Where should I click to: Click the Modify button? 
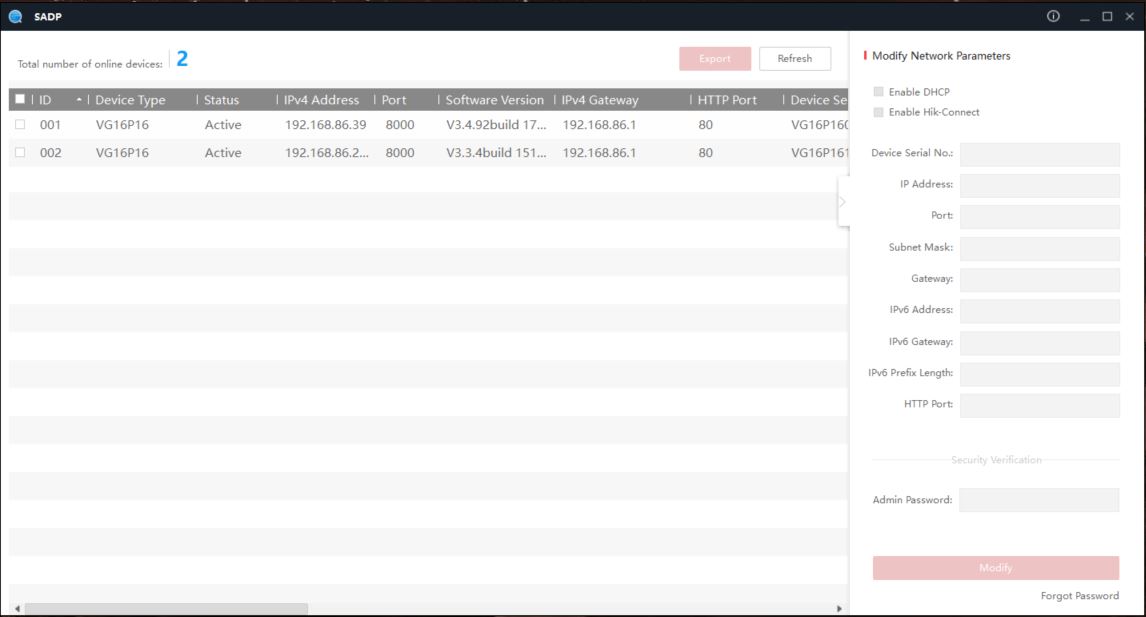point(995,568)
